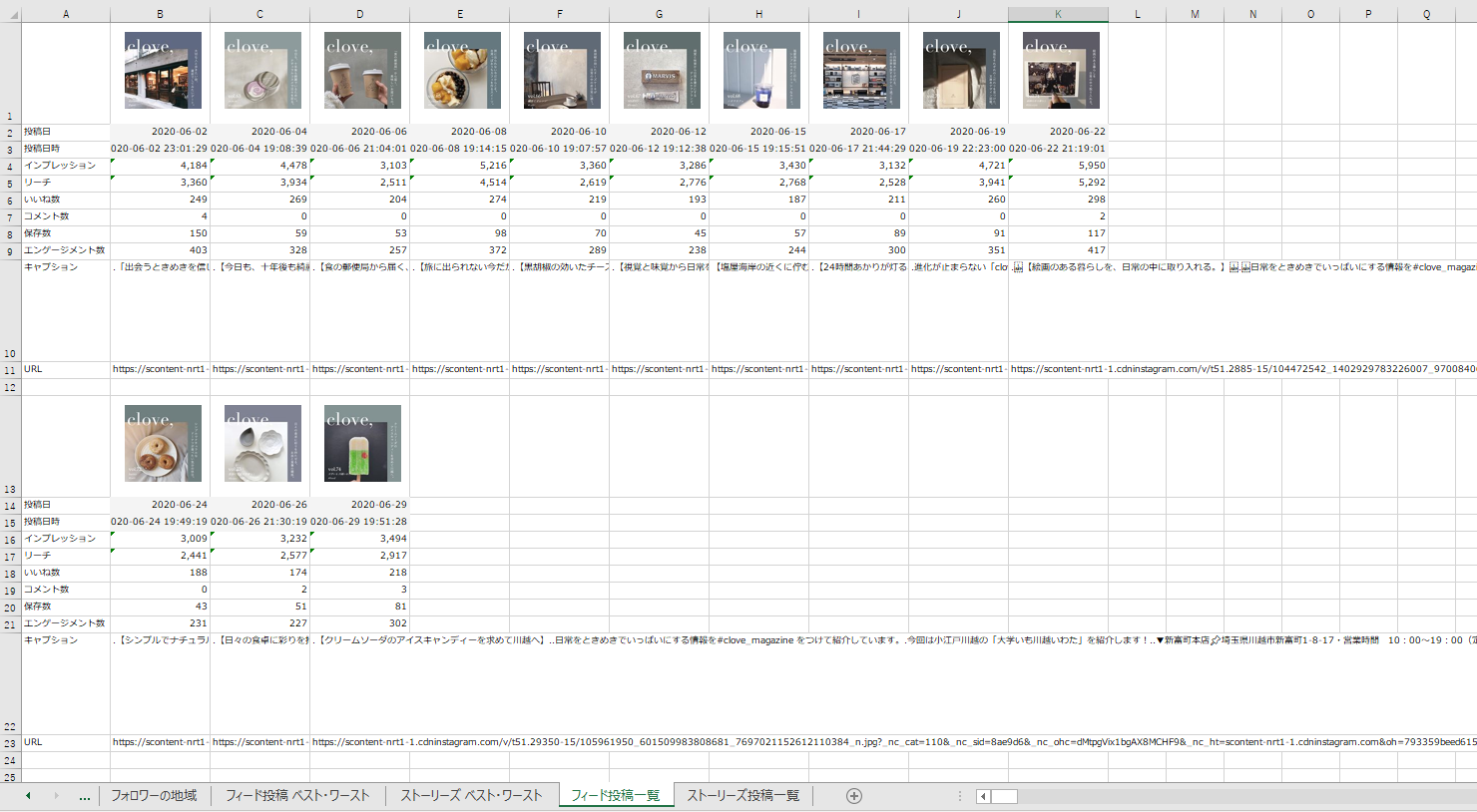Select storefront thumbnail for 2020-06-02 post
The image size is (1477, 812).
click(x=163, y=71)
